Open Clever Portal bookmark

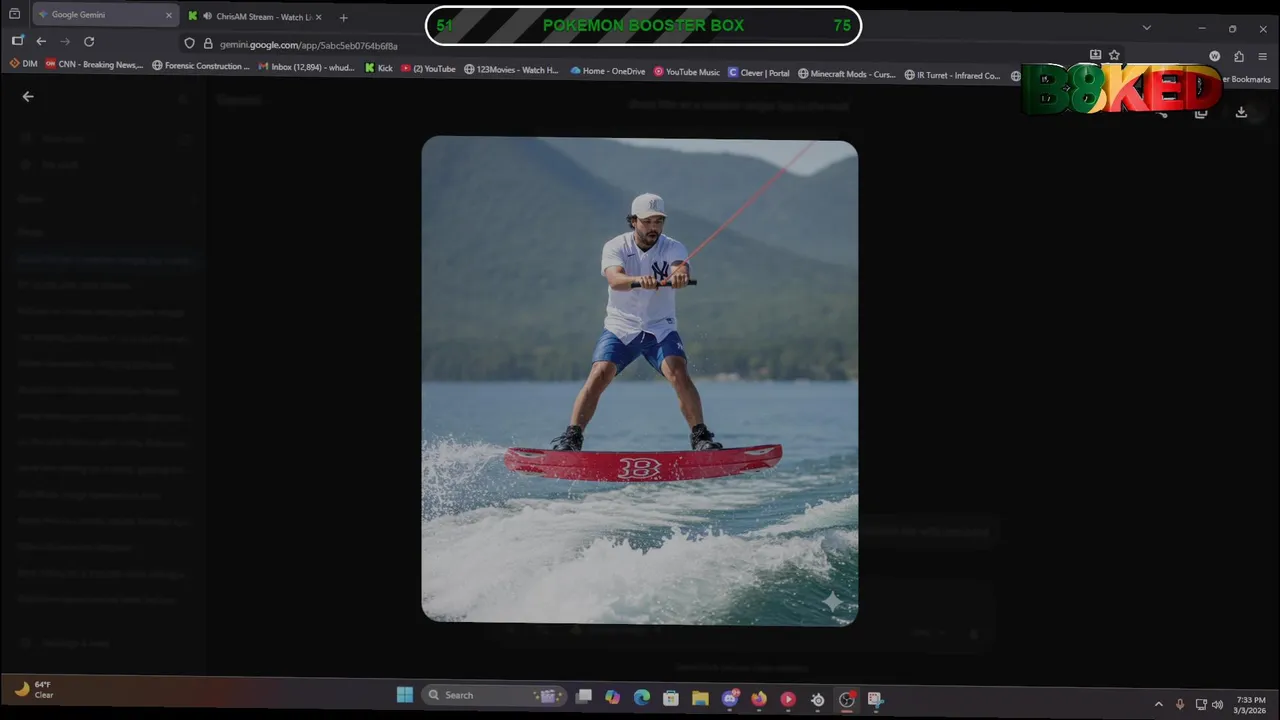click(759, 73)
